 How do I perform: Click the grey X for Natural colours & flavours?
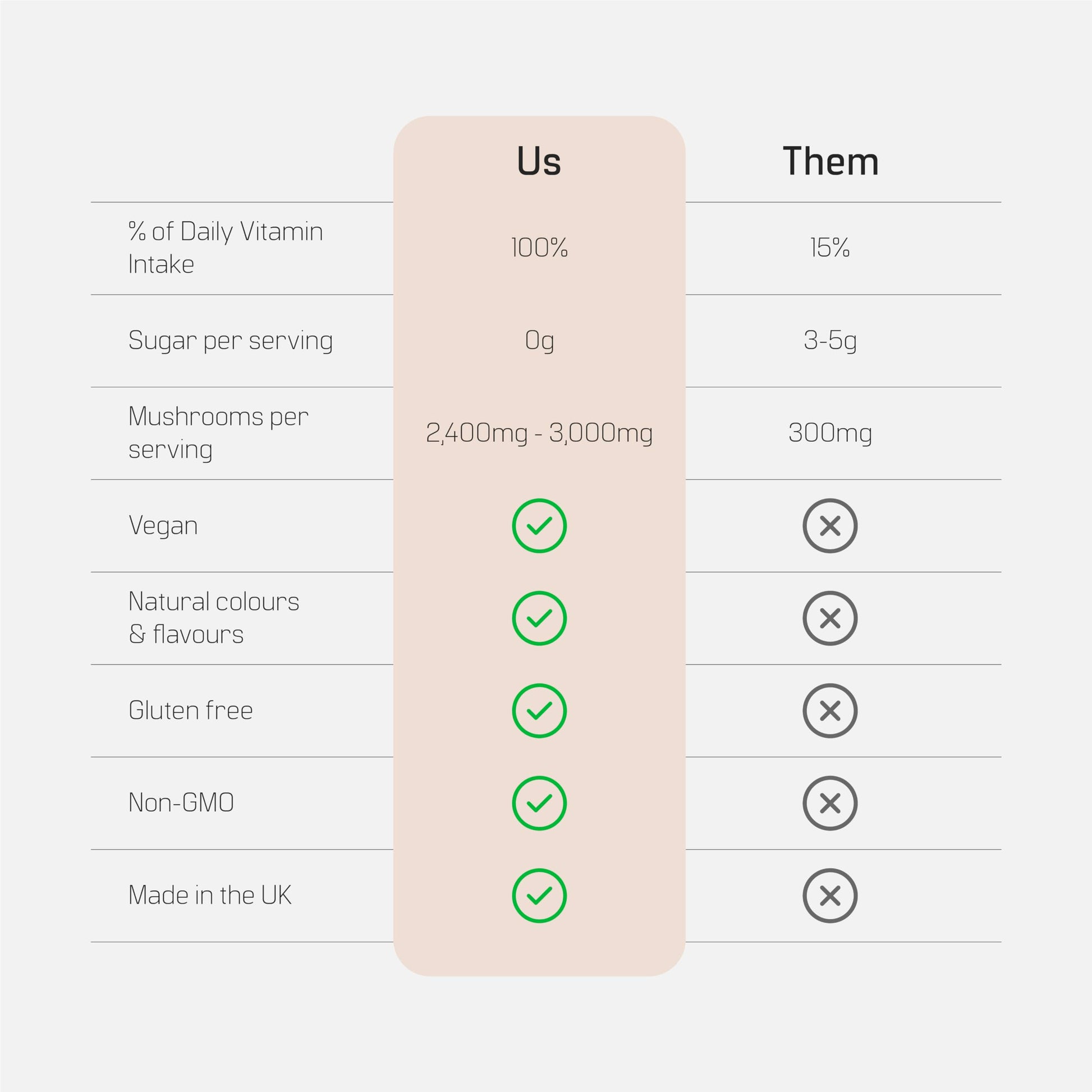(830, 618)
